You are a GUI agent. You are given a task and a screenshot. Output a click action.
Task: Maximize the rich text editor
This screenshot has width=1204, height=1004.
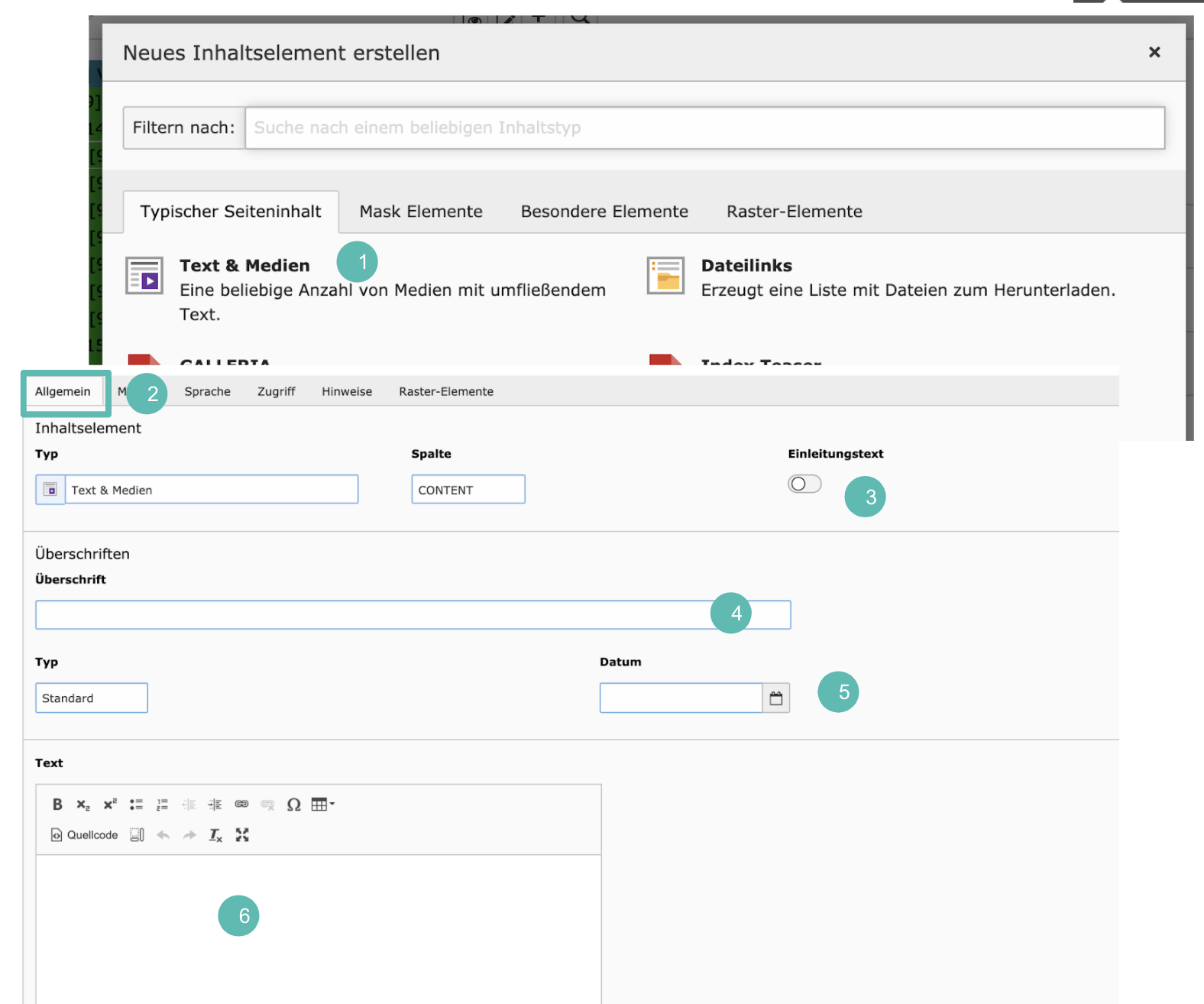pos(242,835)
